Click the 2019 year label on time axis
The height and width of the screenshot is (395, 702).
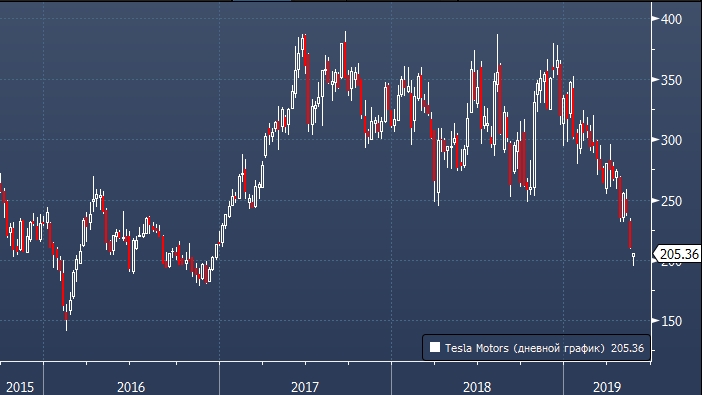tap(607, 386)
